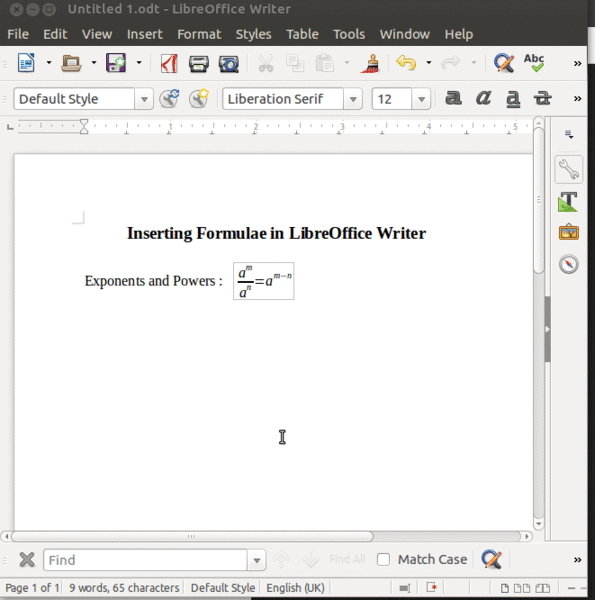Click the Copy icon

coord(295,63)
